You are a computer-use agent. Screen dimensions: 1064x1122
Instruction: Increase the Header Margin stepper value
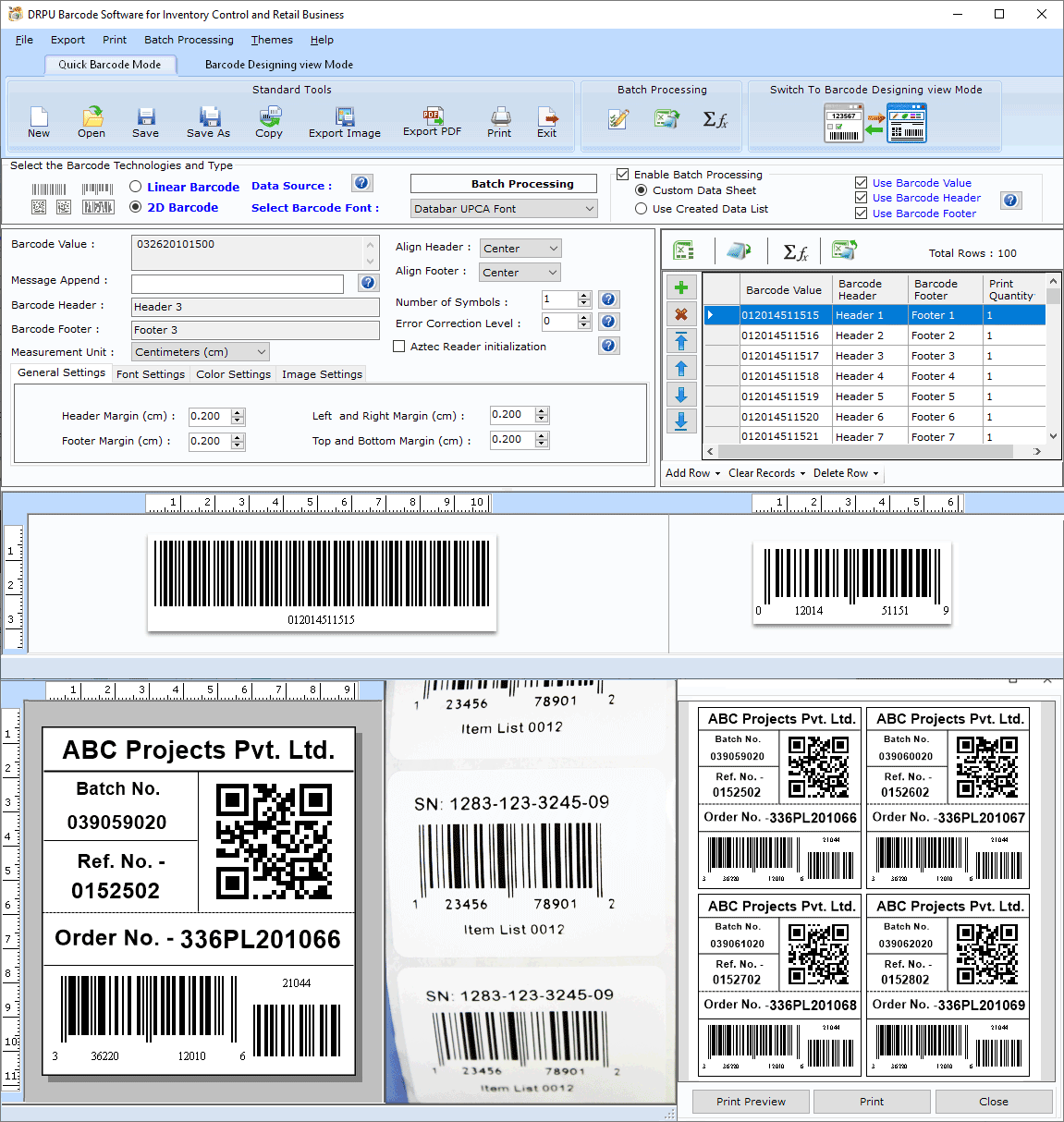(x=238, y=412)
